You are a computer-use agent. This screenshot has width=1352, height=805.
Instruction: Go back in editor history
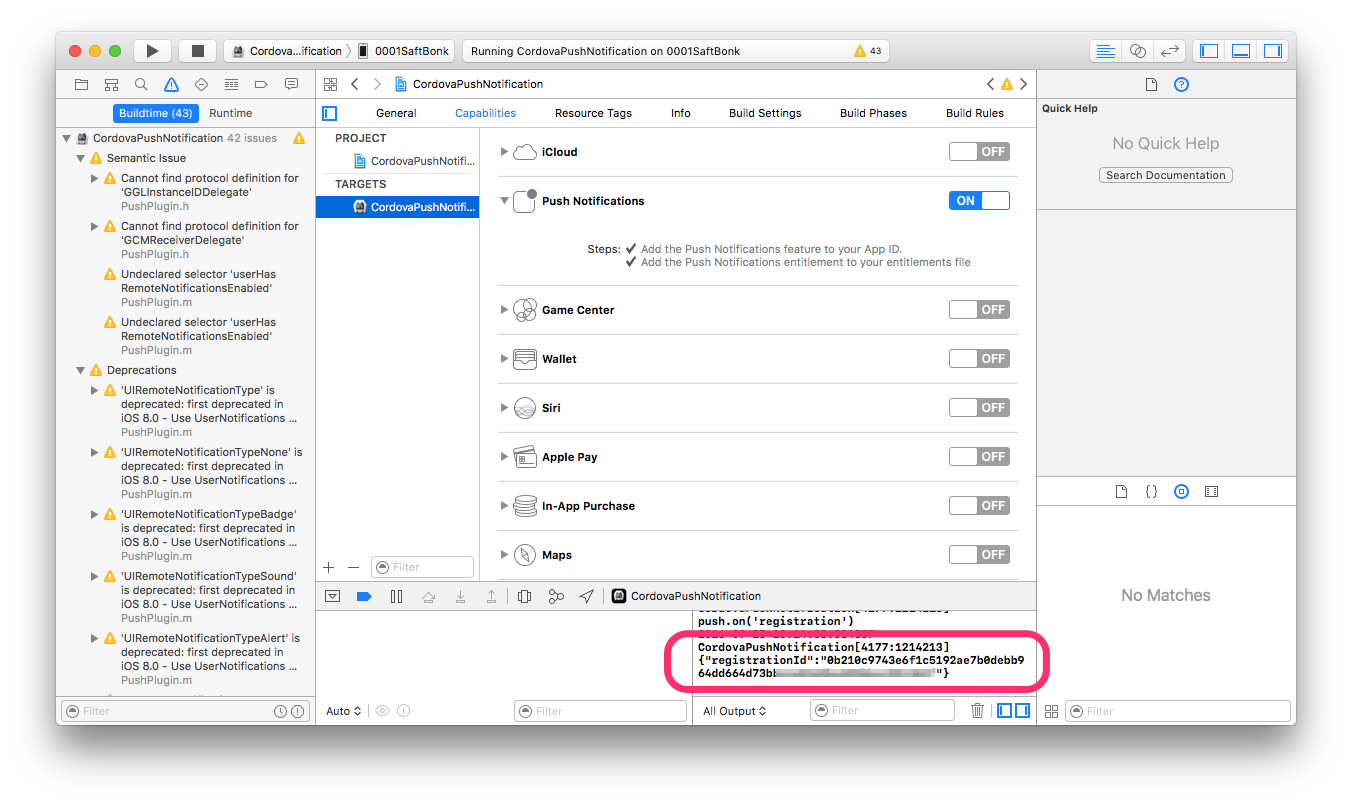pyautogui.click(x=354, y=84)
